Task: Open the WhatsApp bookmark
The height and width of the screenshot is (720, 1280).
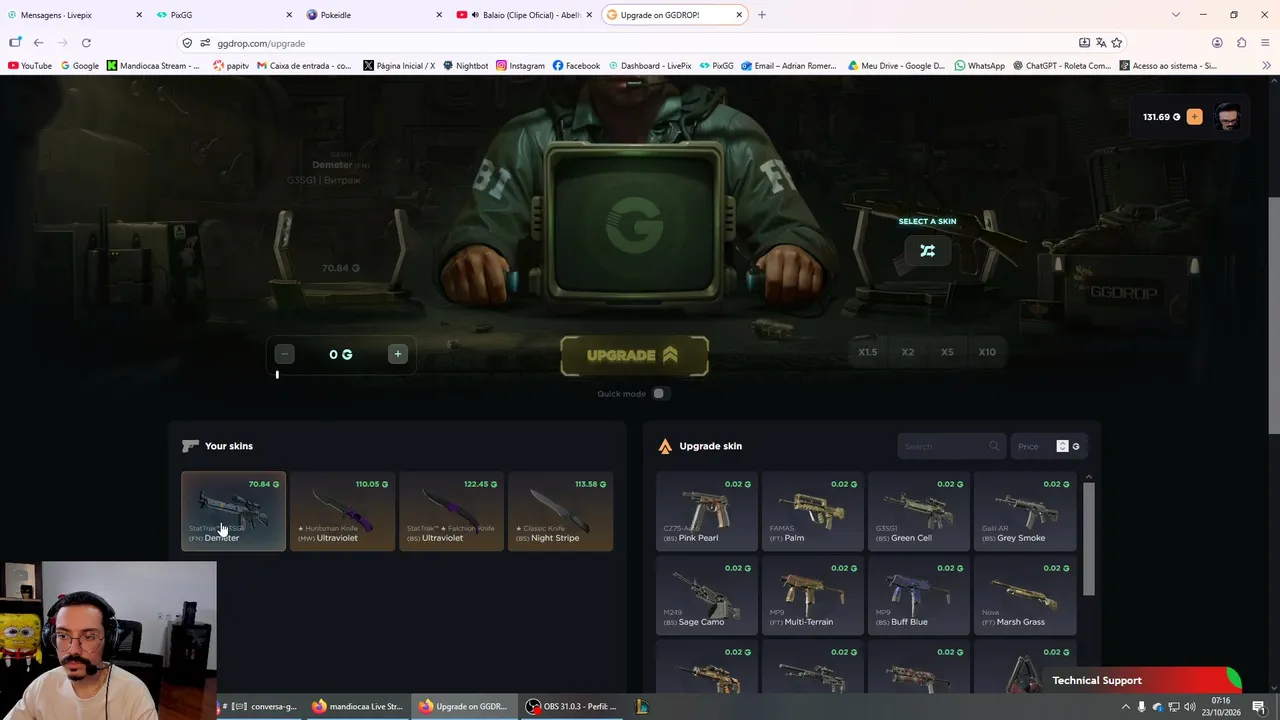Action: 979,66
